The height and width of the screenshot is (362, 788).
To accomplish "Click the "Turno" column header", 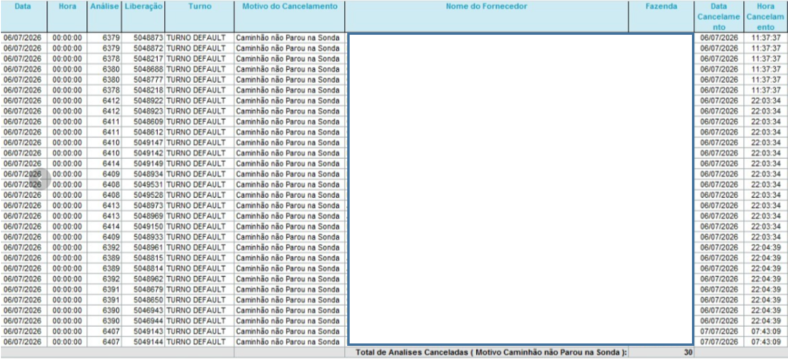I will [x=200, y=17].
